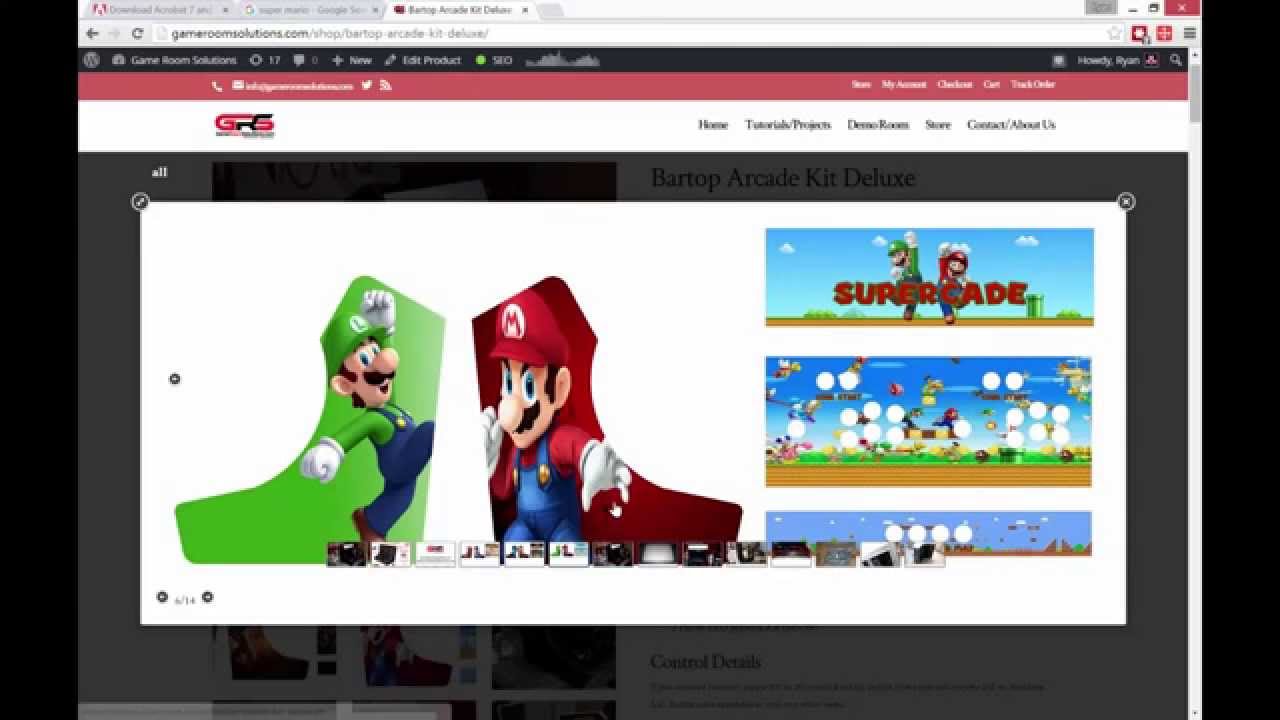The image size is (1280, 720).
Task: Click the phone icon in the red header
Action: tap(217, 86)
